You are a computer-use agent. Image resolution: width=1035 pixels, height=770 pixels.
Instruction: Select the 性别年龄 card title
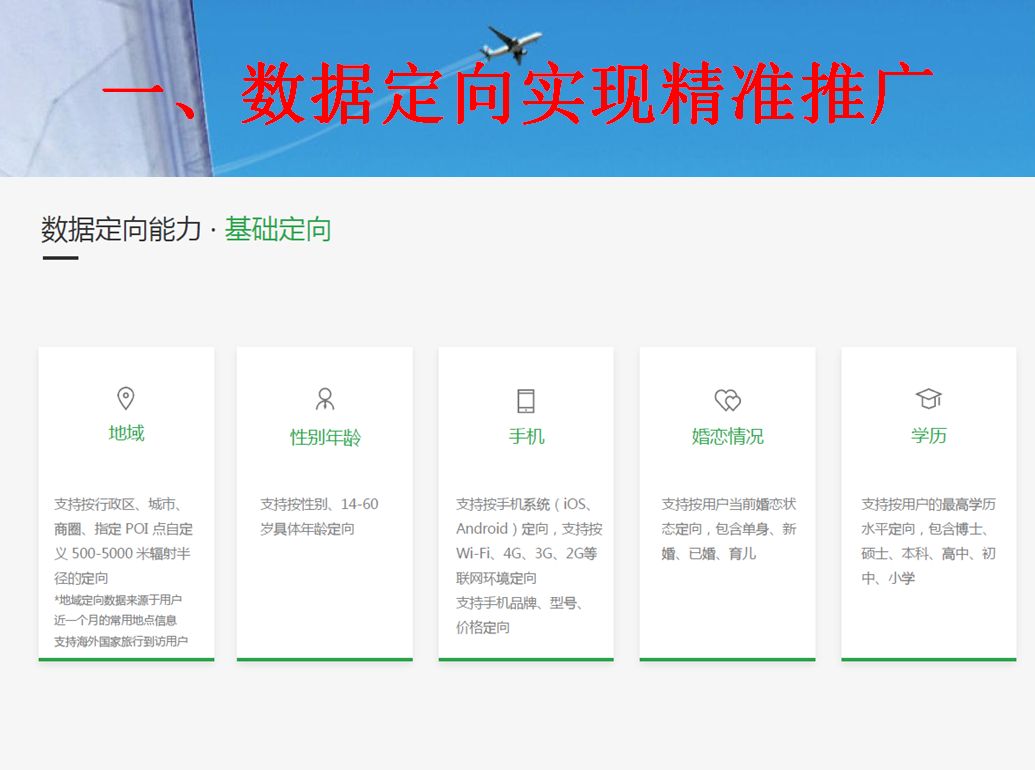[x=325, y=437]
